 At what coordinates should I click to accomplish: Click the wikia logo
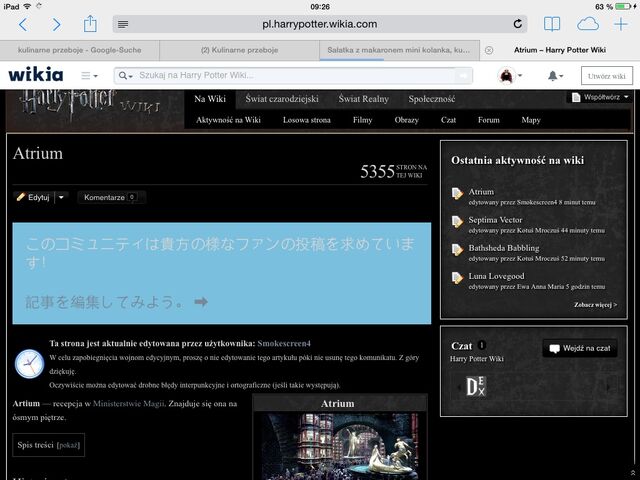click(x=36, y=75)
